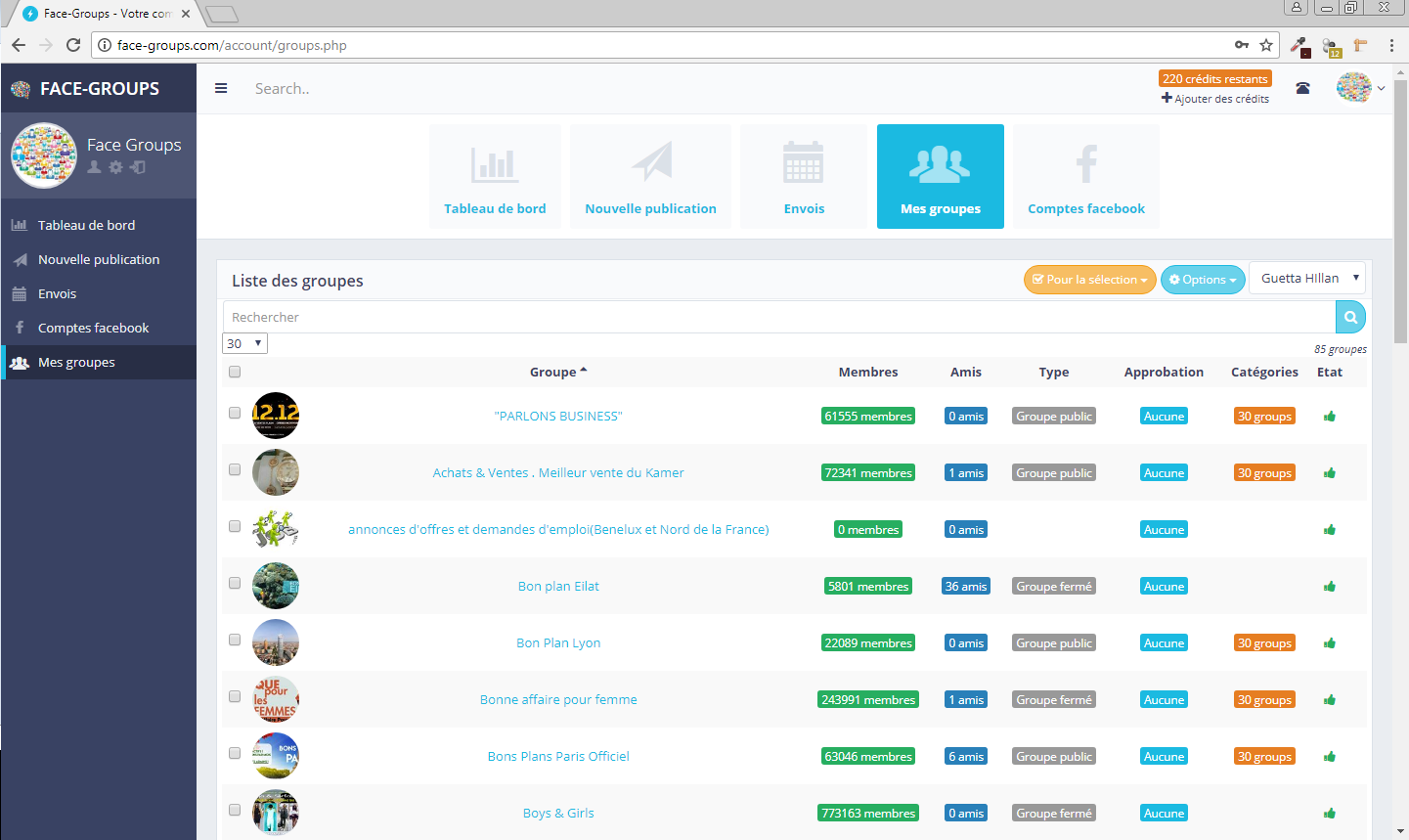Click "Ajouter des crédits" link
Viewport: 1409px width, 840px height.
[1215, 99]
